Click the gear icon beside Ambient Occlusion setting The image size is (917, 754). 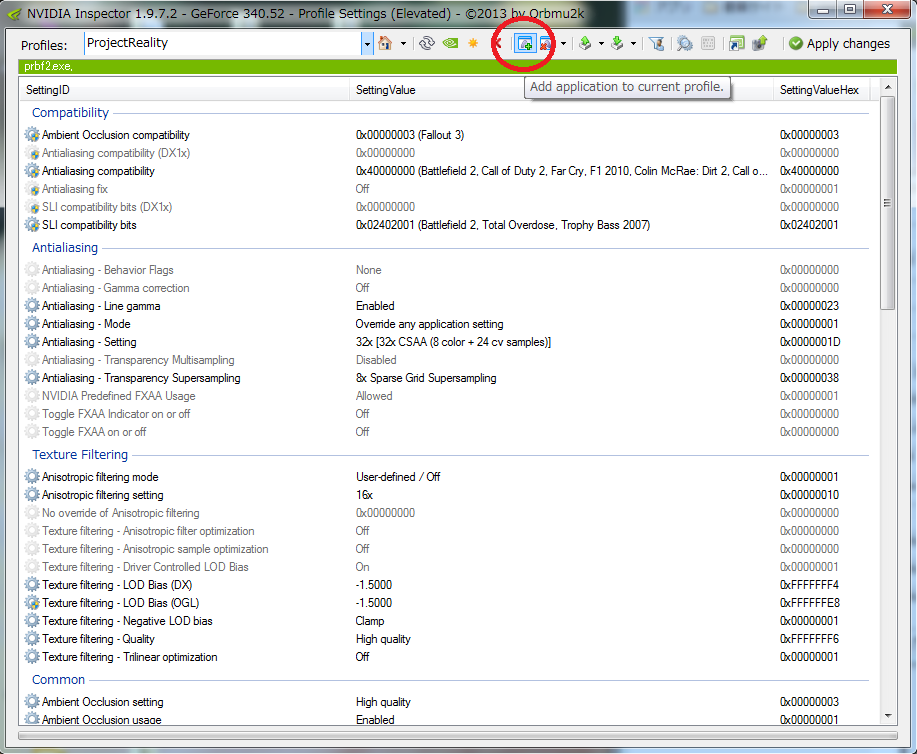32,702
